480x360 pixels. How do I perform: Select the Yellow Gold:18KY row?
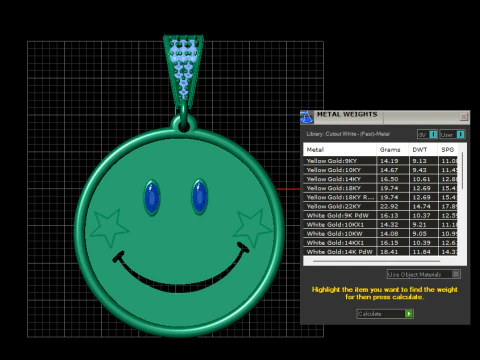point(380,188)
